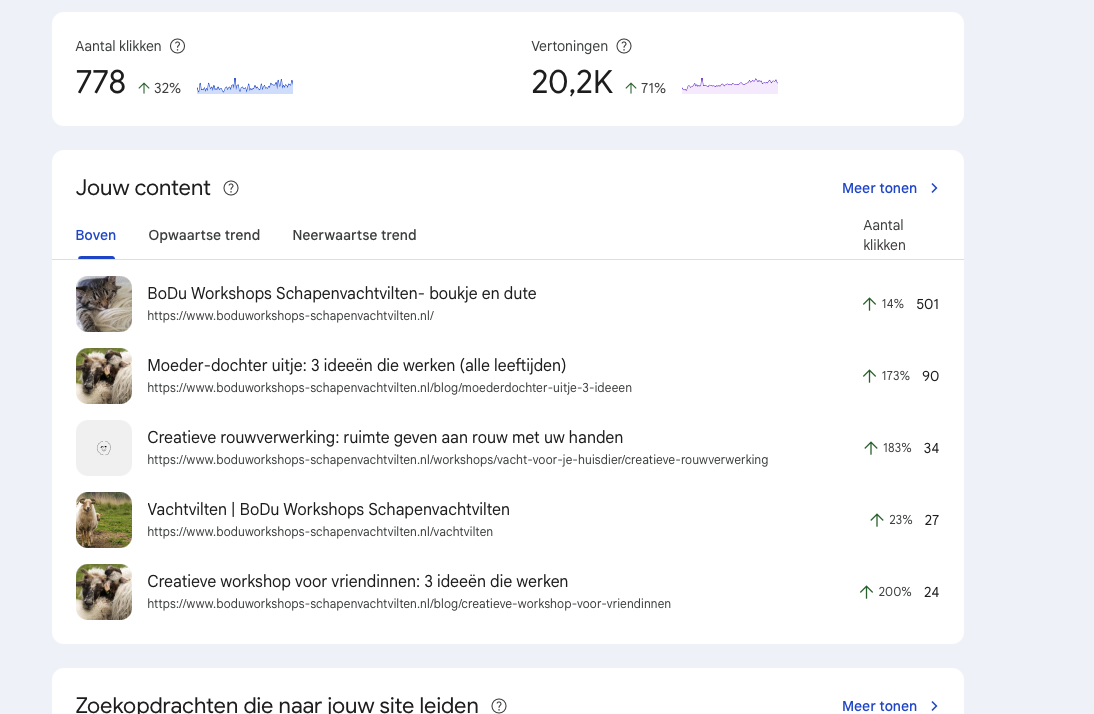Image resolution: width=1094 pixels, height=714 pixels.
Task: Open help icon next to Aantal klikken
Action: point(178,46)
